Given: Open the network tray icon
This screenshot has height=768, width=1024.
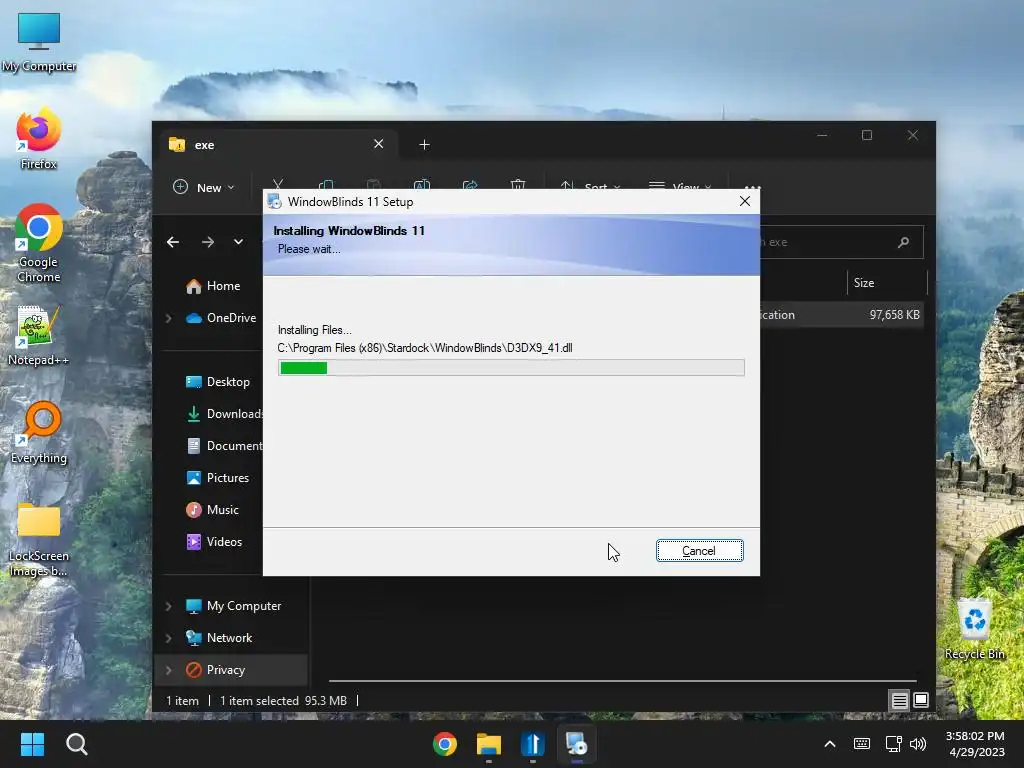Looking at the screenshot, I should coord(893,744).
